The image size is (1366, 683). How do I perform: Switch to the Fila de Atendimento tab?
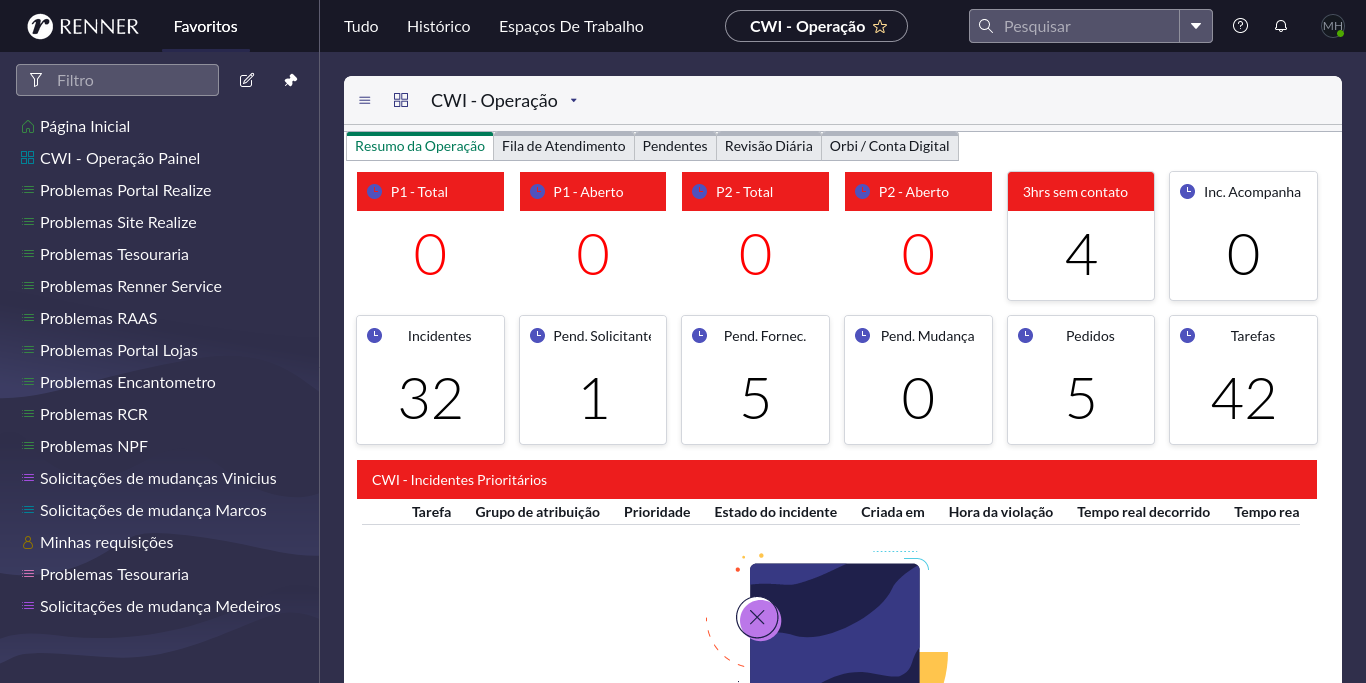coord(564,146)
